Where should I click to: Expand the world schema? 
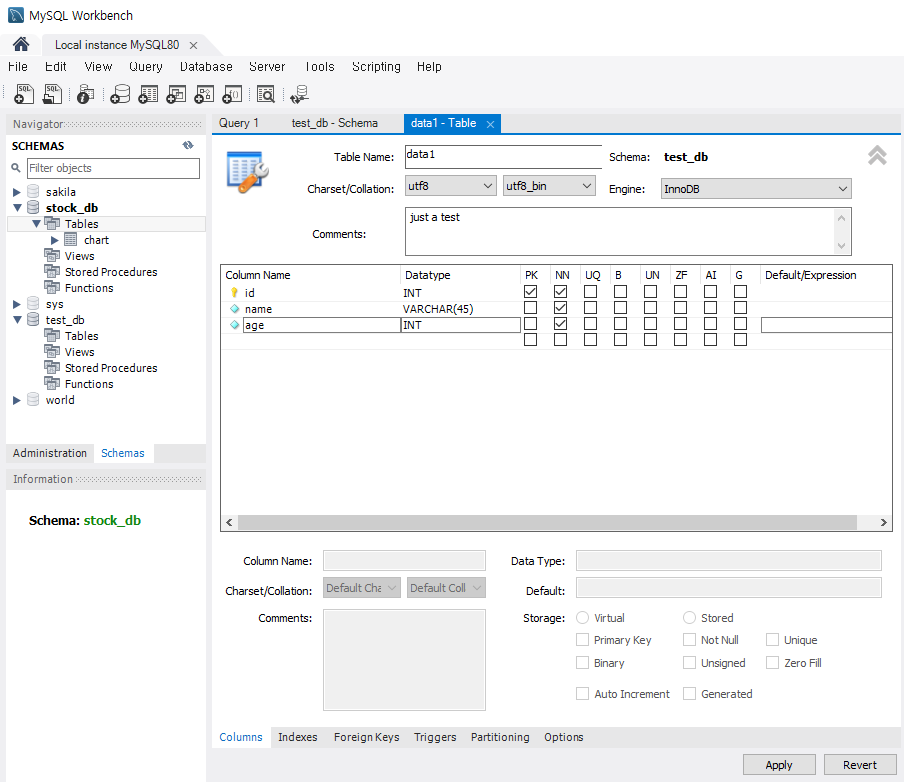click(17, 400)
